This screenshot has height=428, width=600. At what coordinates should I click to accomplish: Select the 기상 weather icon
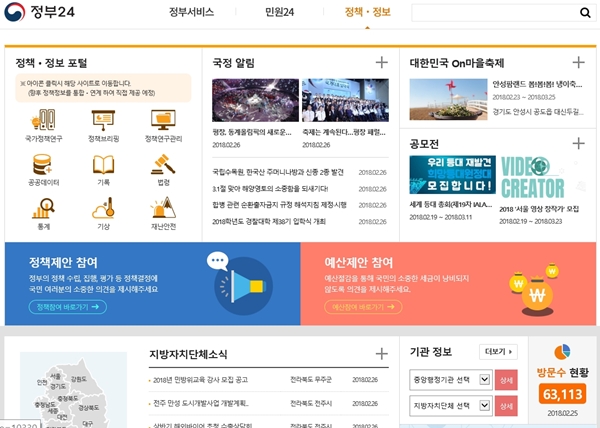tap(104, 208)
